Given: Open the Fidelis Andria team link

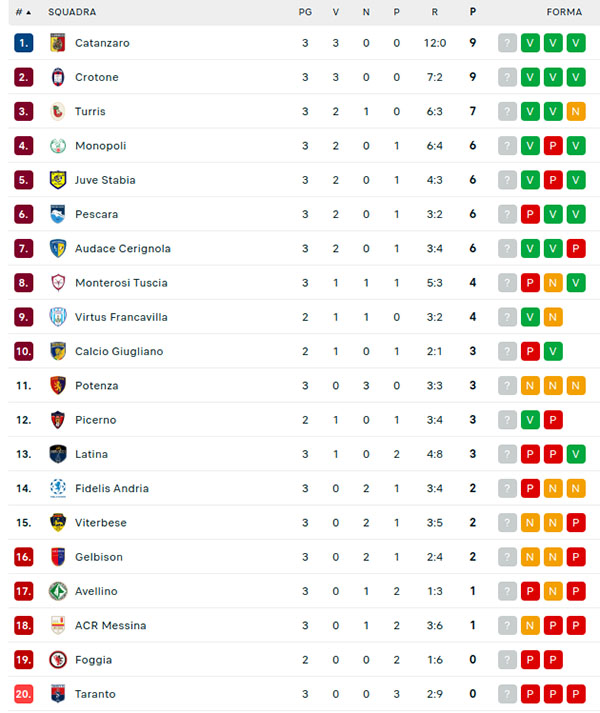Looking at the screenshot, I should (111, 489).
